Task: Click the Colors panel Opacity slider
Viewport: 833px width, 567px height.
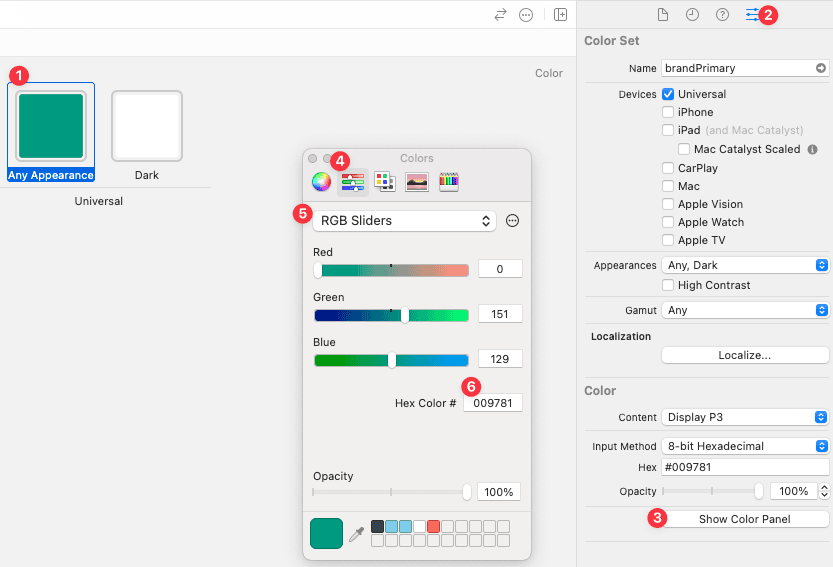Action: (392, 492)
